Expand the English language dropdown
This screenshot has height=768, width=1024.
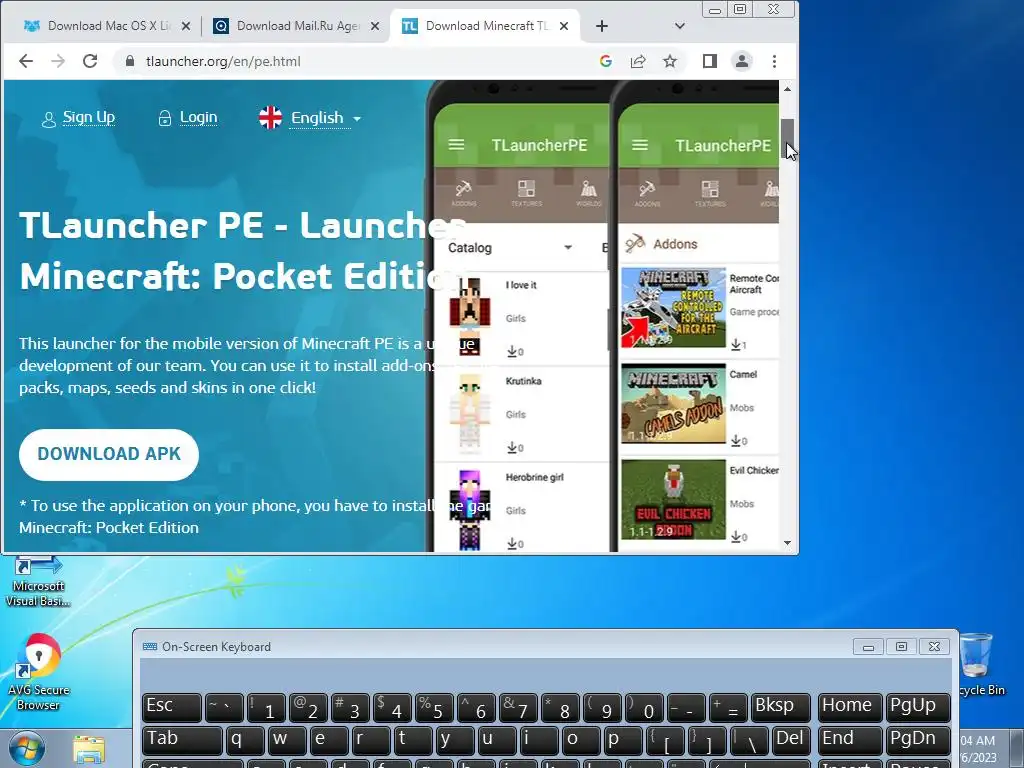tap(325, 118)
